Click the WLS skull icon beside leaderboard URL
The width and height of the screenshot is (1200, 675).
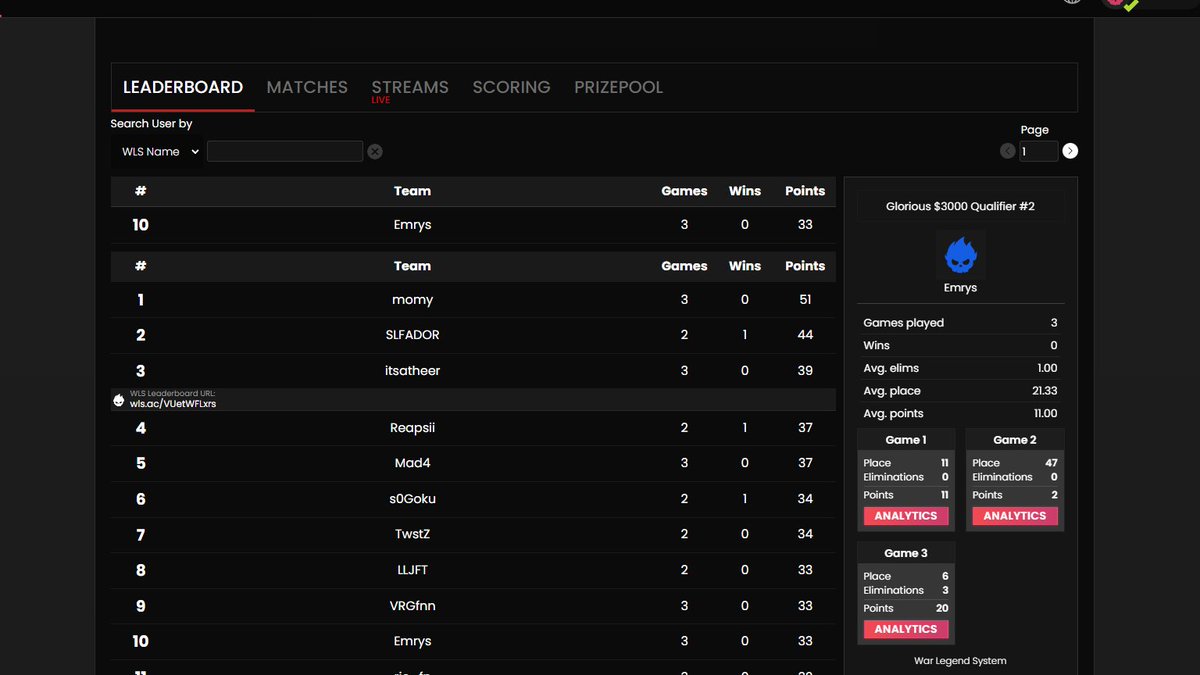[119, 400]
